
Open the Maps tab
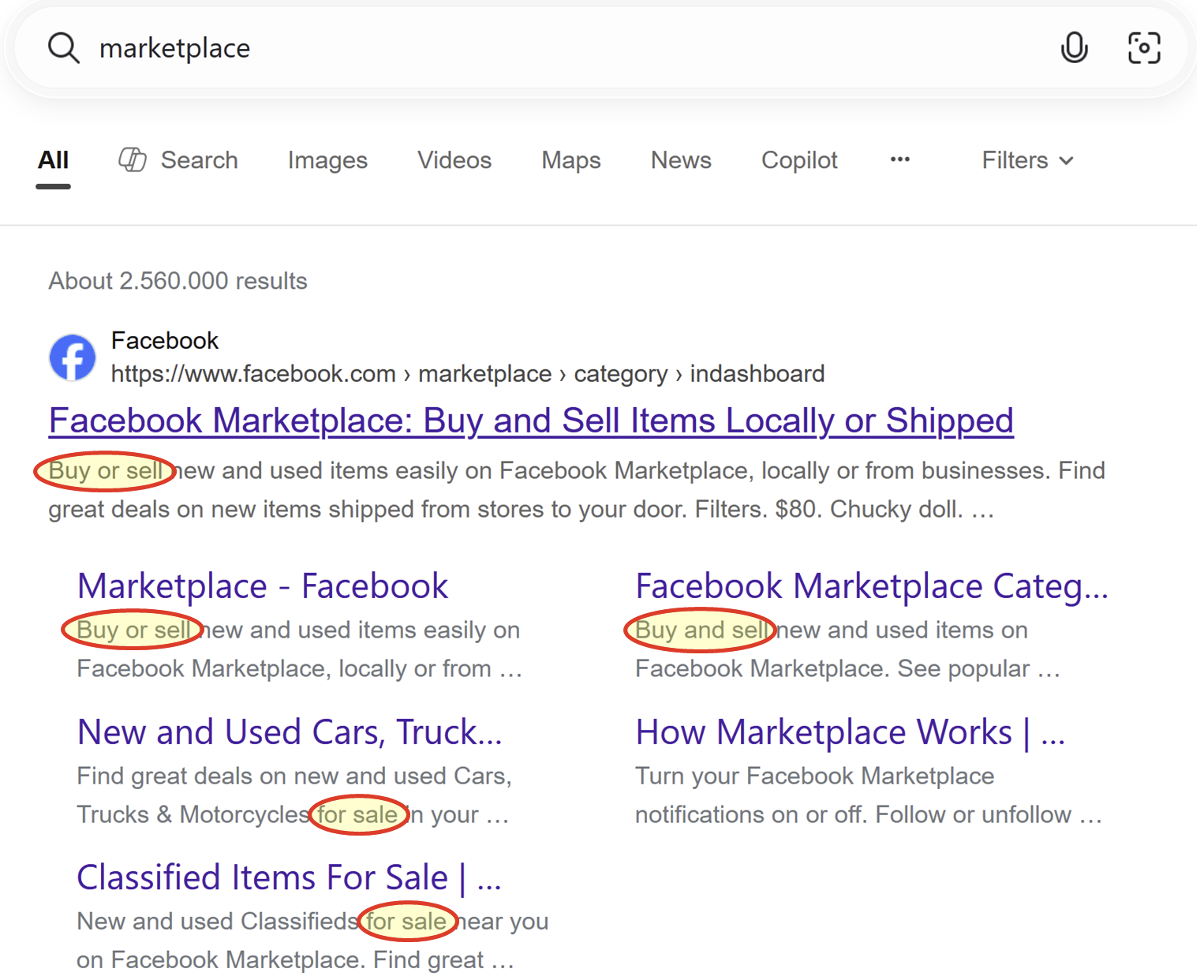pos(570,160)
